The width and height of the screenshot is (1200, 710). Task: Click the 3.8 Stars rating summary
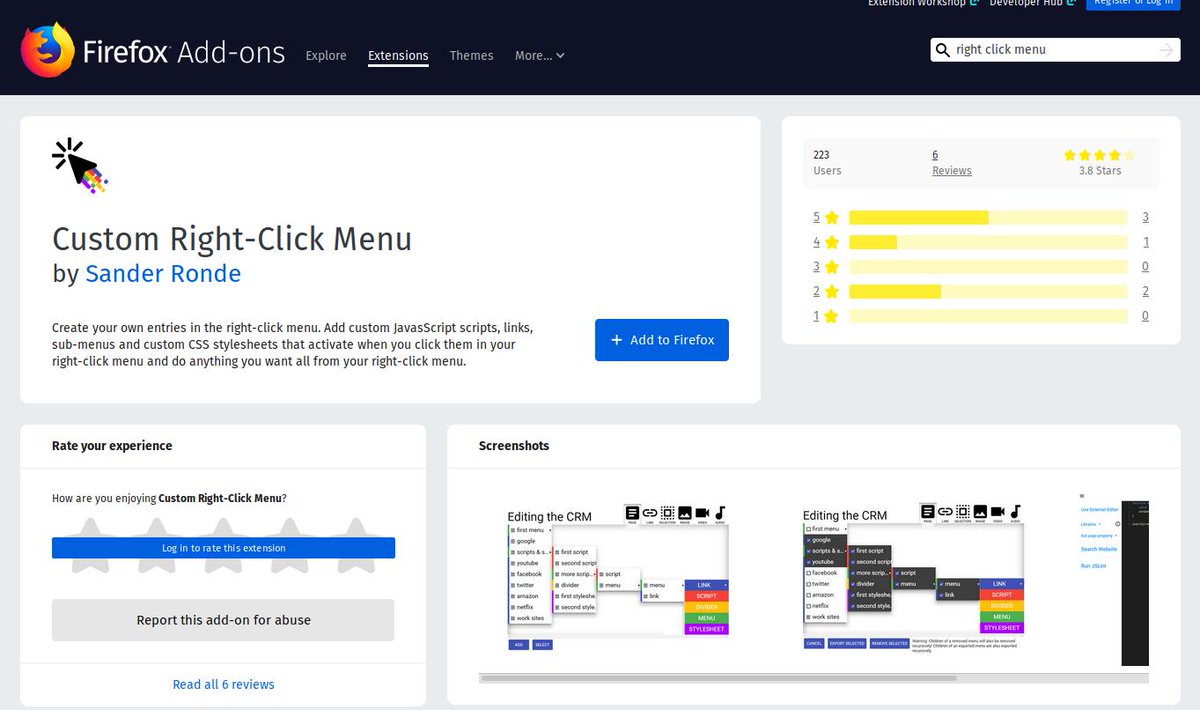pos(1100,163)
